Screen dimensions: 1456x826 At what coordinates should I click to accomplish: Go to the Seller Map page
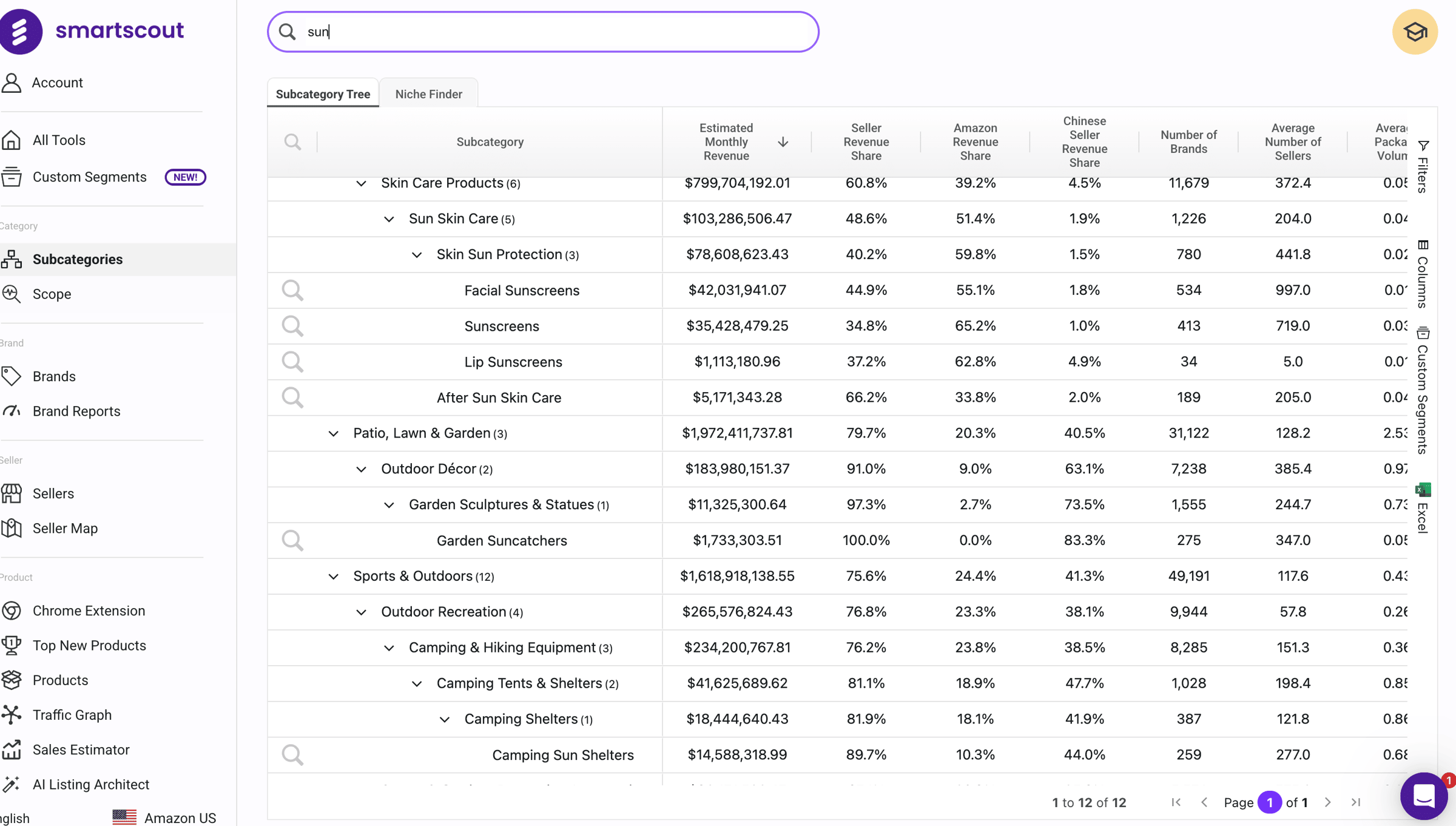pos(65,528)
